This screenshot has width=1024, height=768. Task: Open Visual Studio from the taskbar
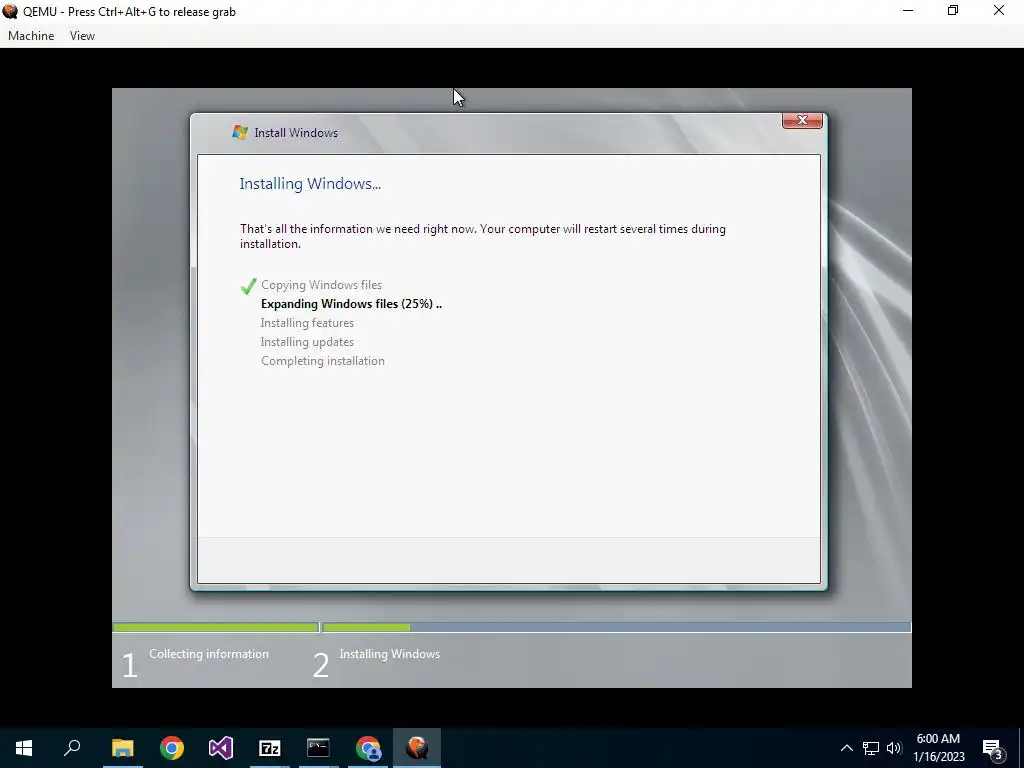click(x=221, y=748)
